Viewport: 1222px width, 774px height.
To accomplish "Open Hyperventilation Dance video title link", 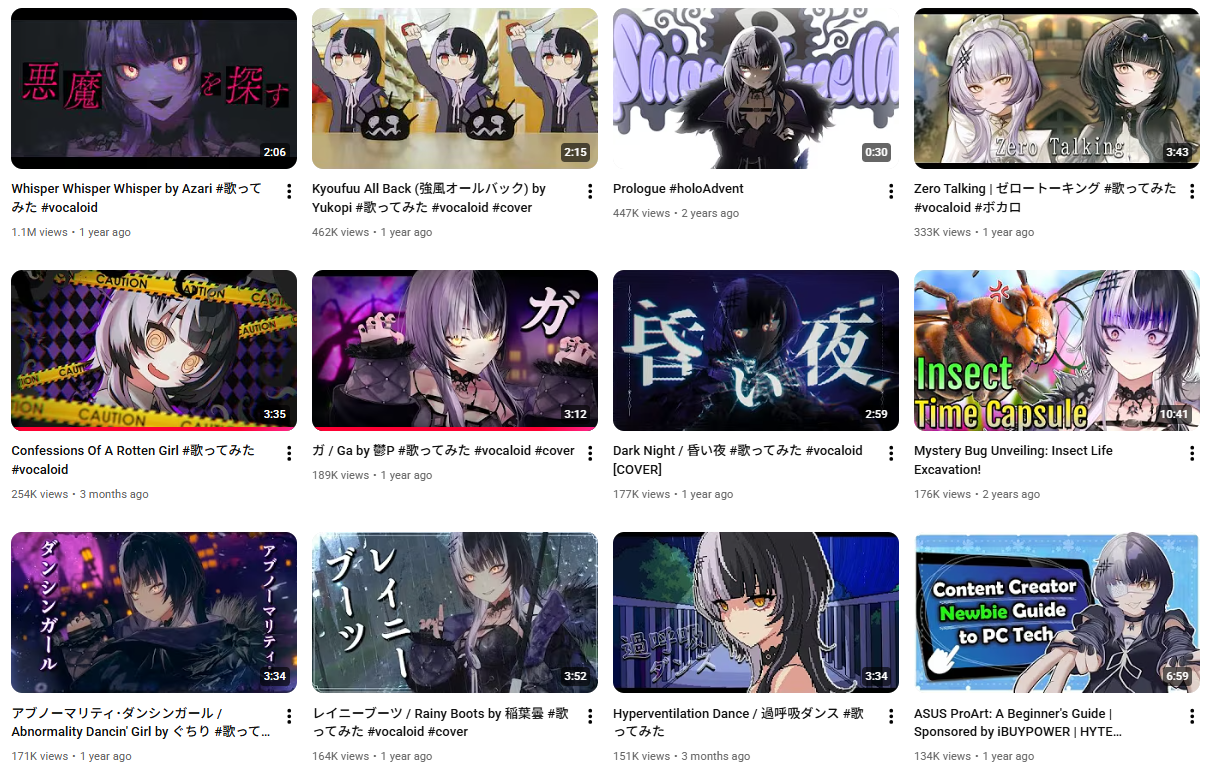I will coord(738,722).
